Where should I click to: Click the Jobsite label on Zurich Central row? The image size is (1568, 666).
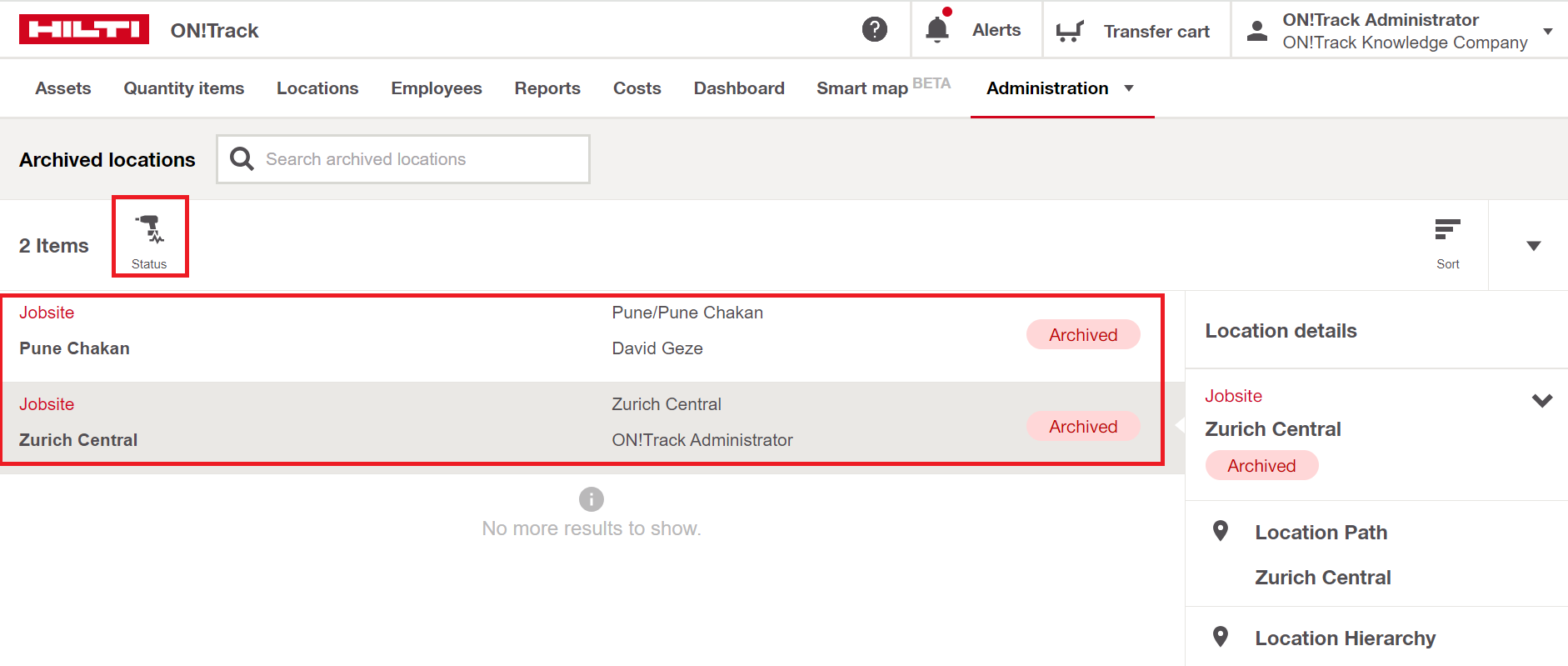(x=47, y=404)
